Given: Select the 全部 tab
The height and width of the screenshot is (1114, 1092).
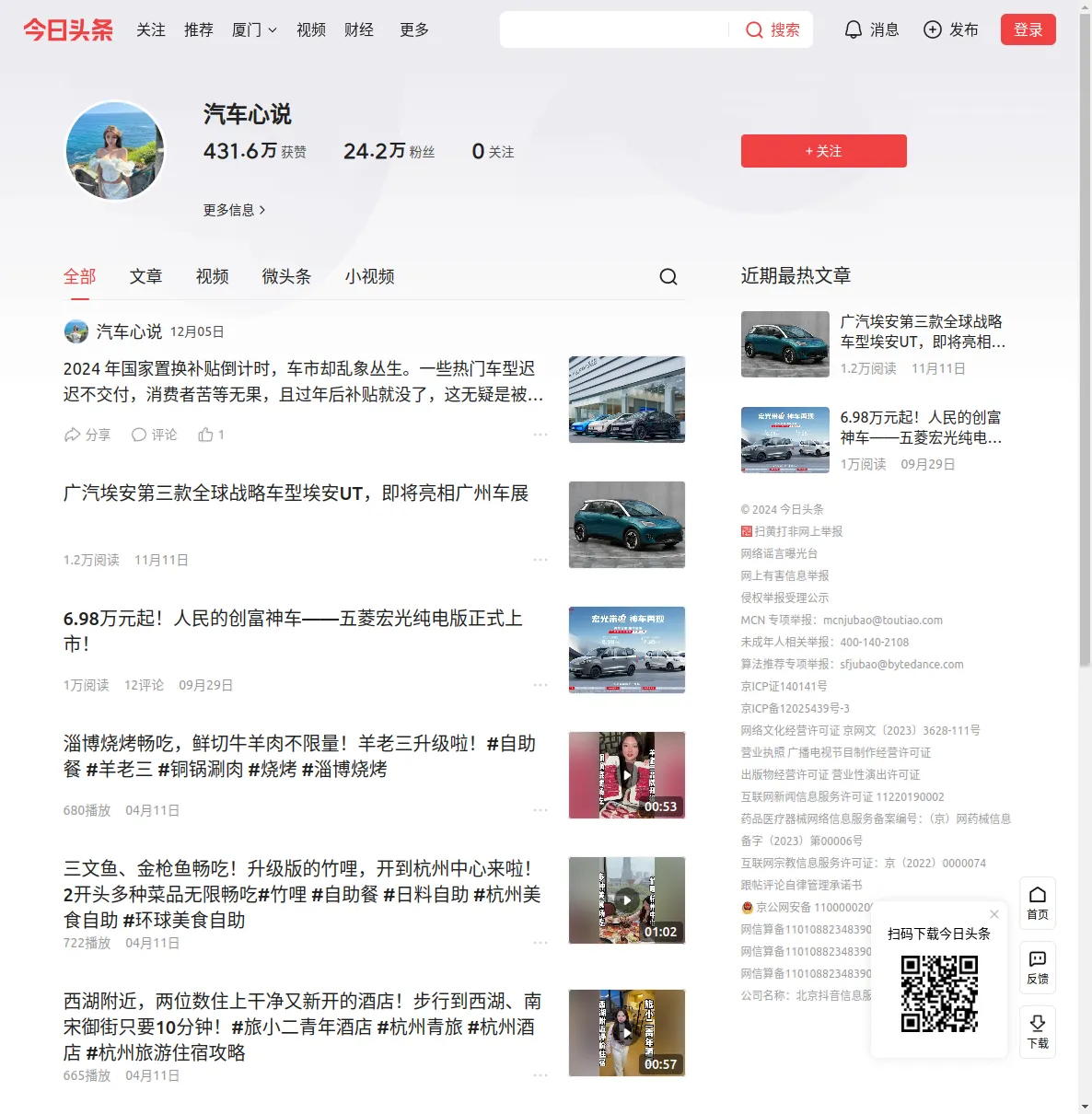Looking at the screenshot, I should click(80, 276).
